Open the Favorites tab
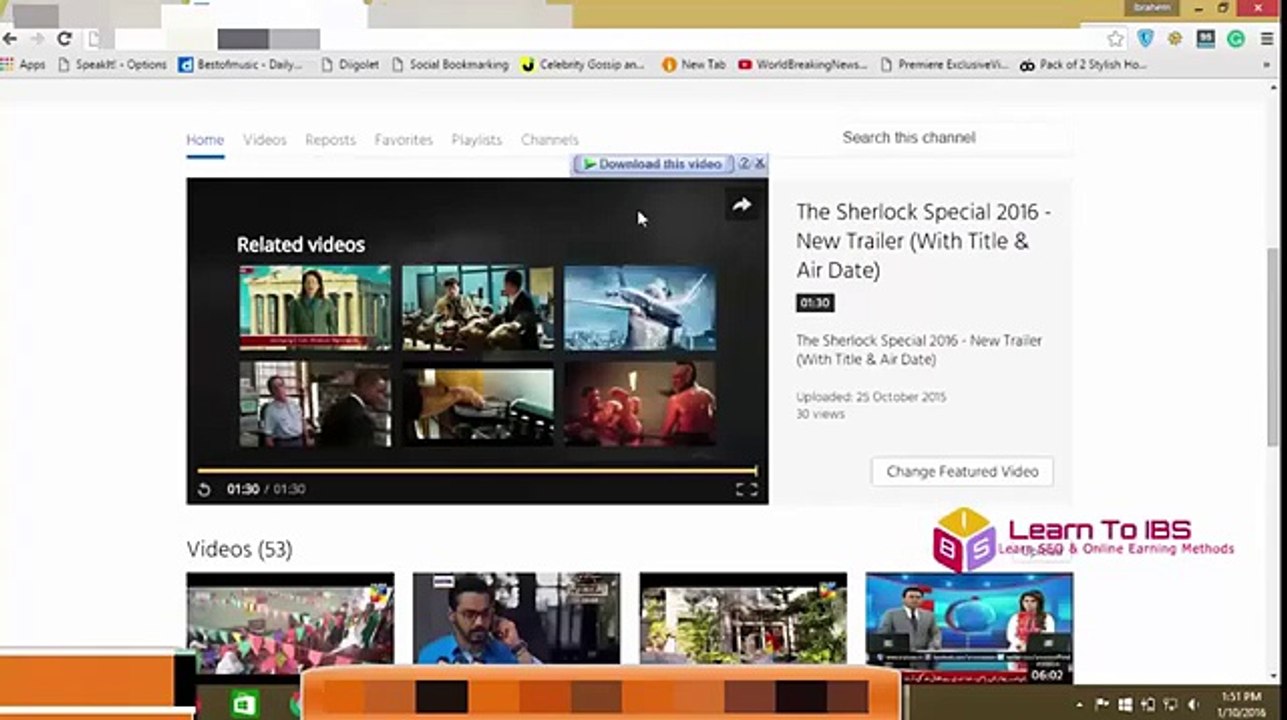The width and height of the screenshot is (1287, 720). click(404, 140)
